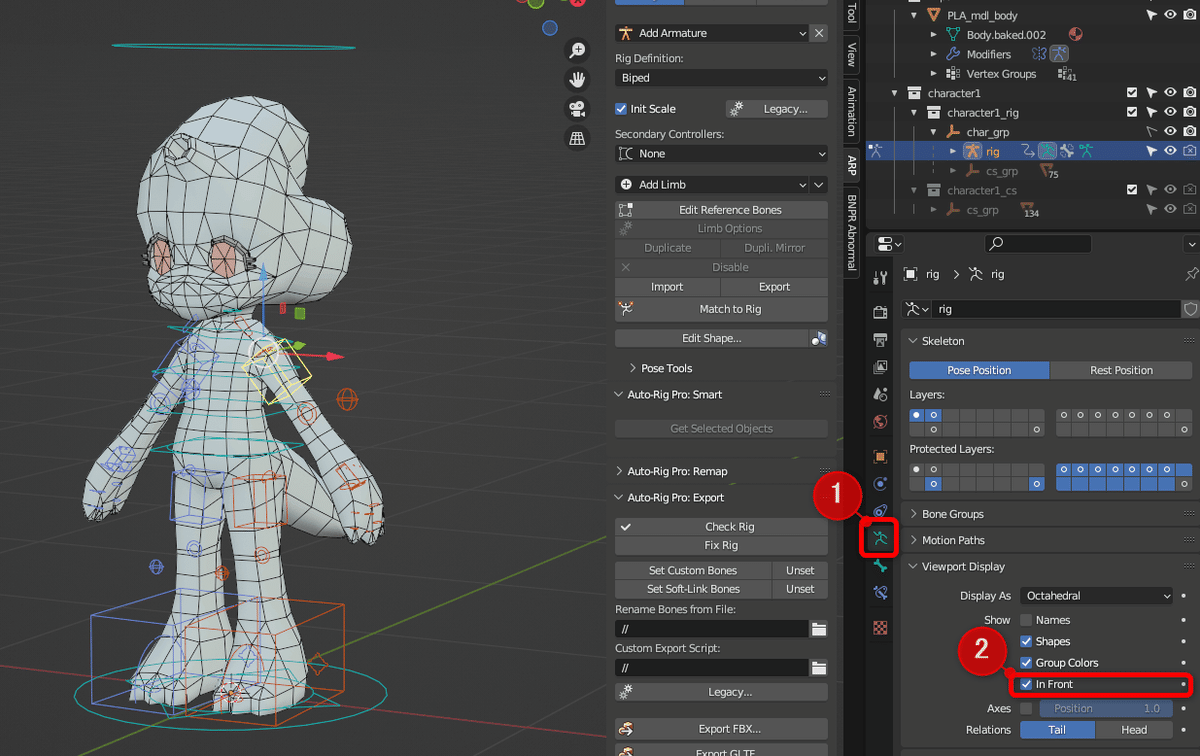This screenshot has width=1200, height=756.
Task: Open the Render properties tab icon
Action: point(880,313)
